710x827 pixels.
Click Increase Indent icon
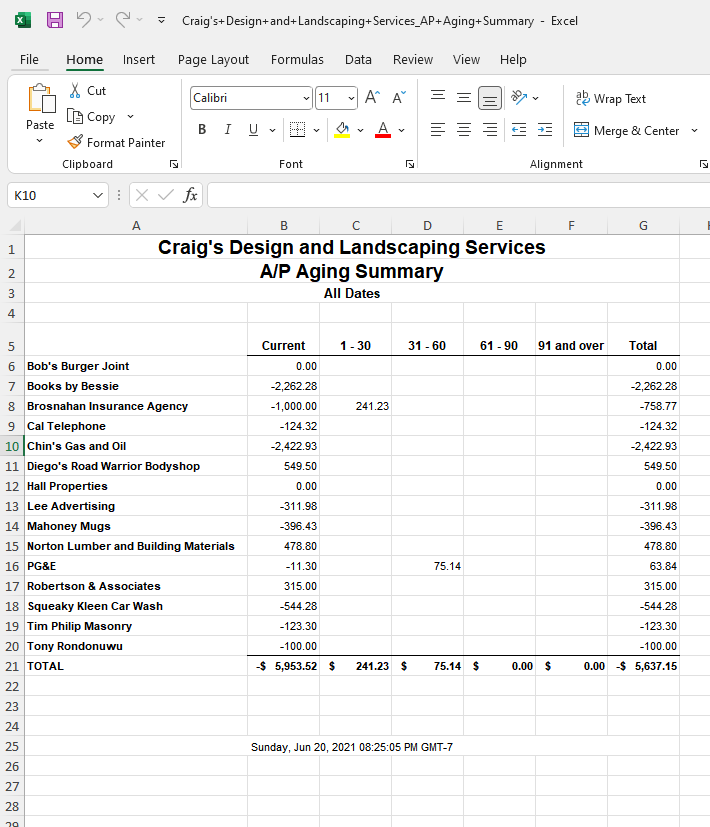click(545, 130)
